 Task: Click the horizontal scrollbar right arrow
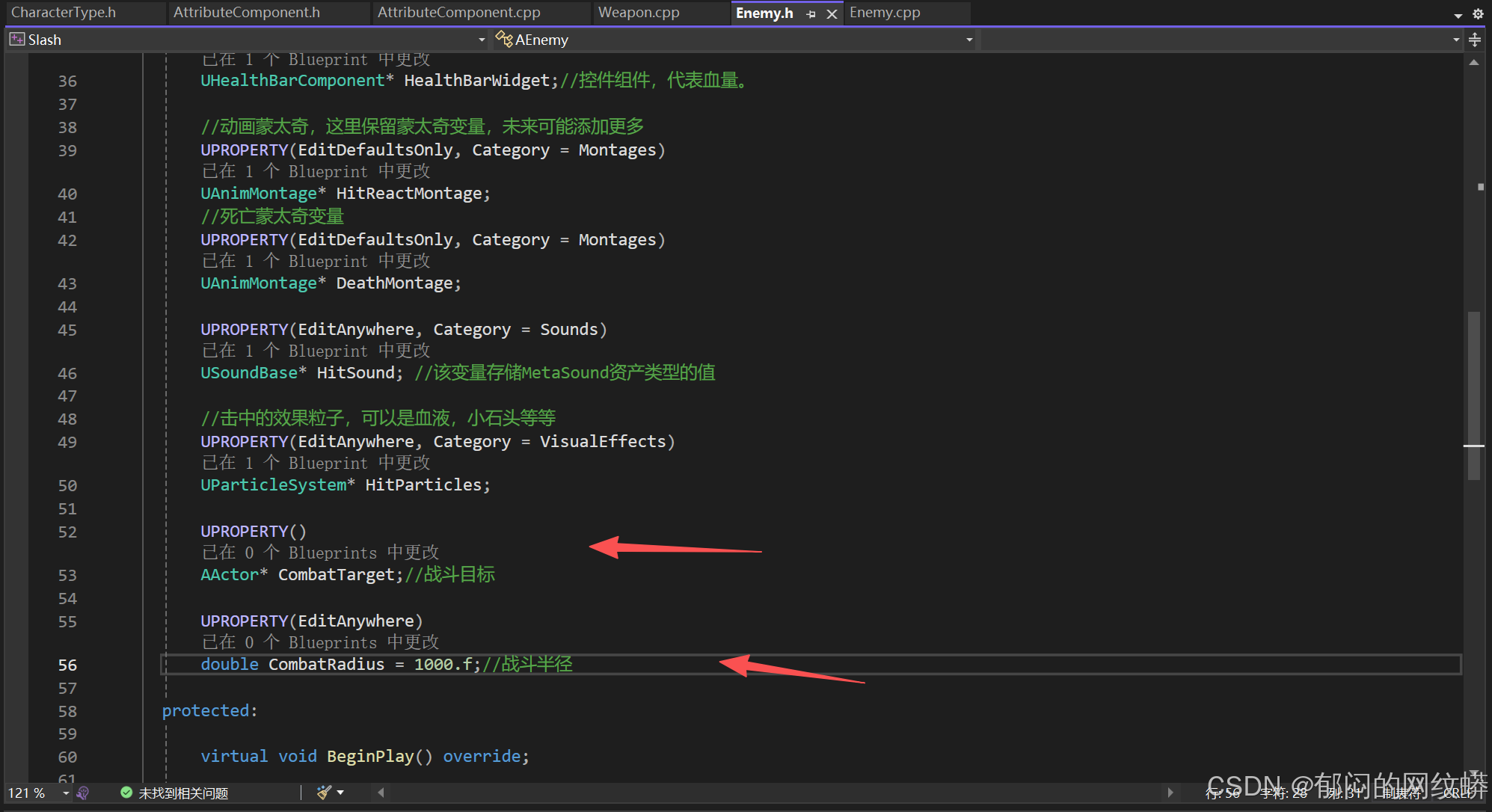click(x=1170, y=793)
